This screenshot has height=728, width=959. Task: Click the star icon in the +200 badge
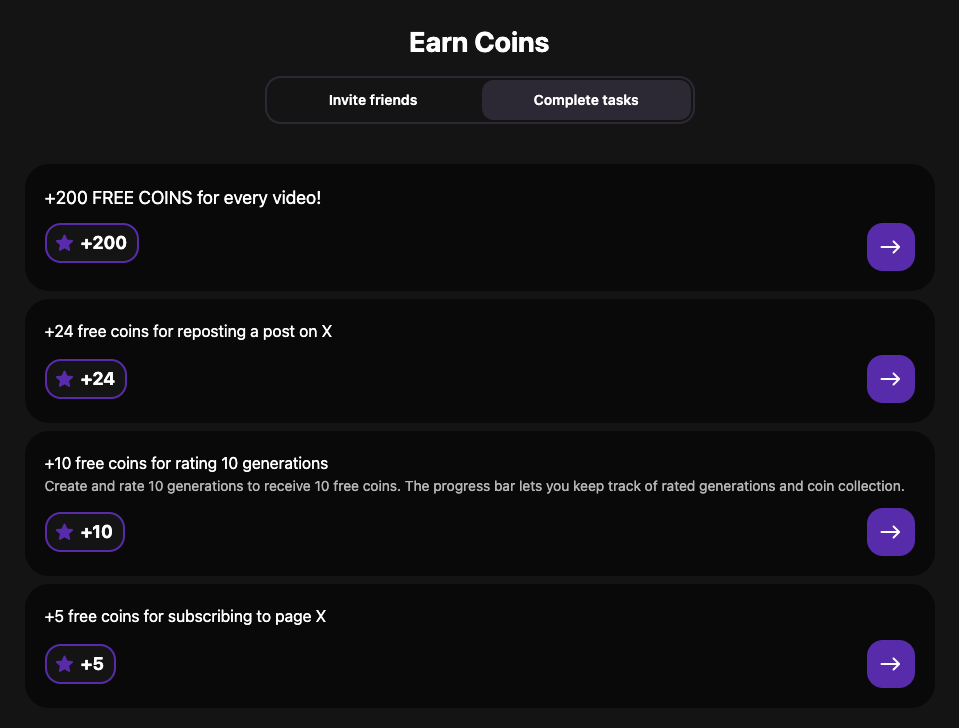pyautogui.click(x=65, y=243)
